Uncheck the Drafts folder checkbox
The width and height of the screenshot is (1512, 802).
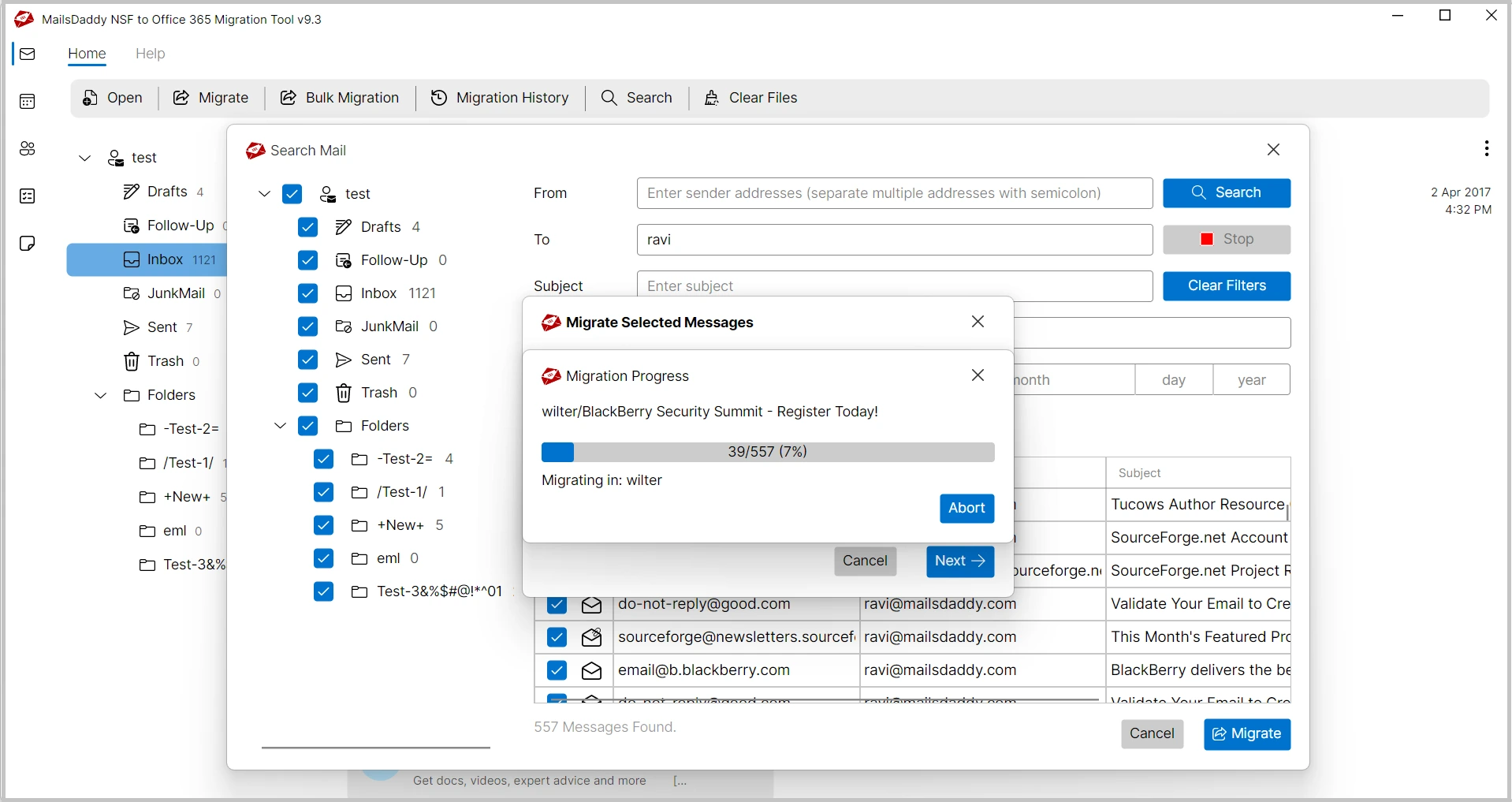(x=308, y=227)
